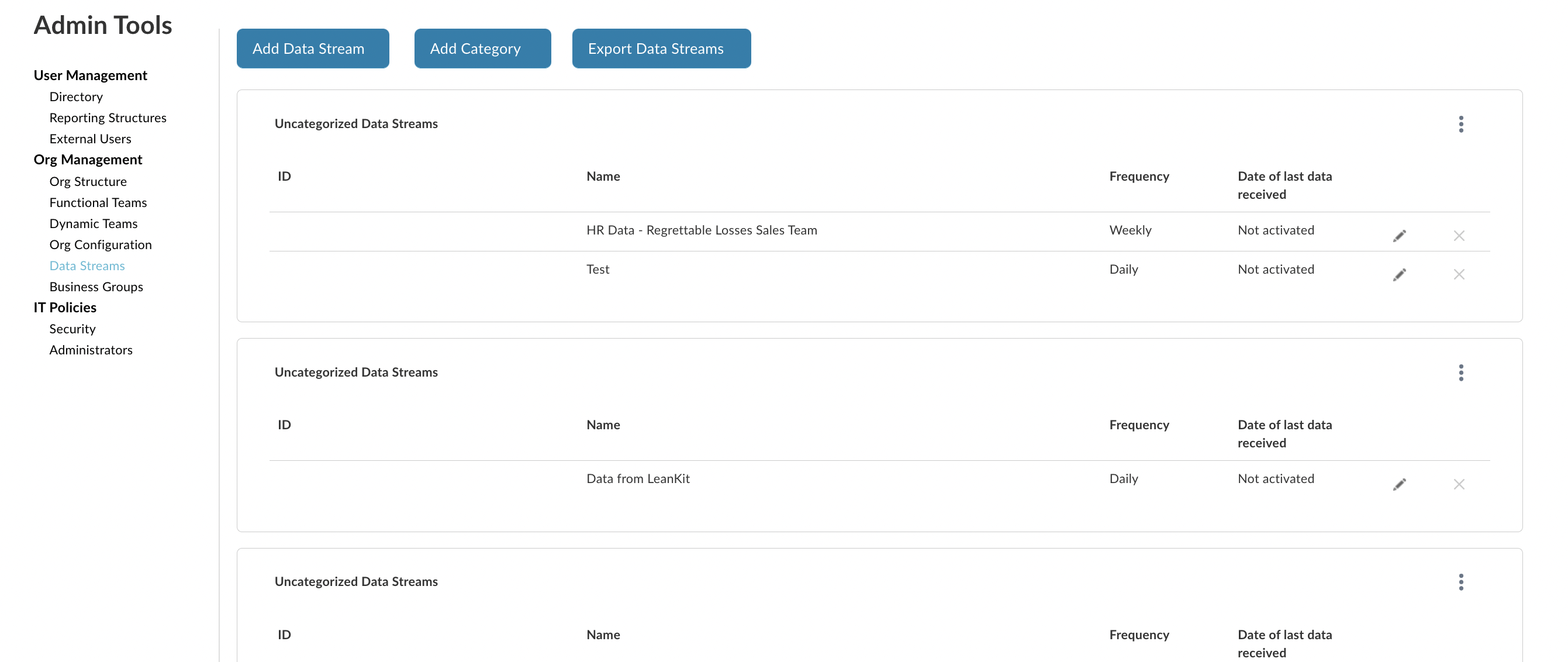Delete the Test data stream
This screenshot has width=1568, height=662.
pos(1459,275)
